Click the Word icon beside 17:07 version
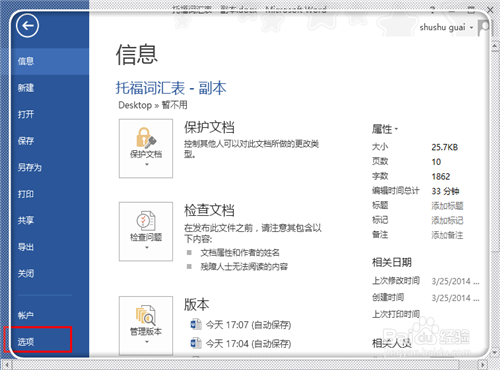 (x=196, y=324)
